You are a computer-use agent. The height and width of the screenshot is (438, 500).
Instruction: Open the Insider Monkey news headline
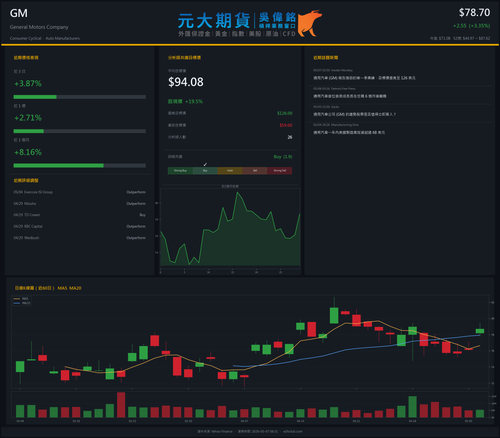tap(364, 78)
